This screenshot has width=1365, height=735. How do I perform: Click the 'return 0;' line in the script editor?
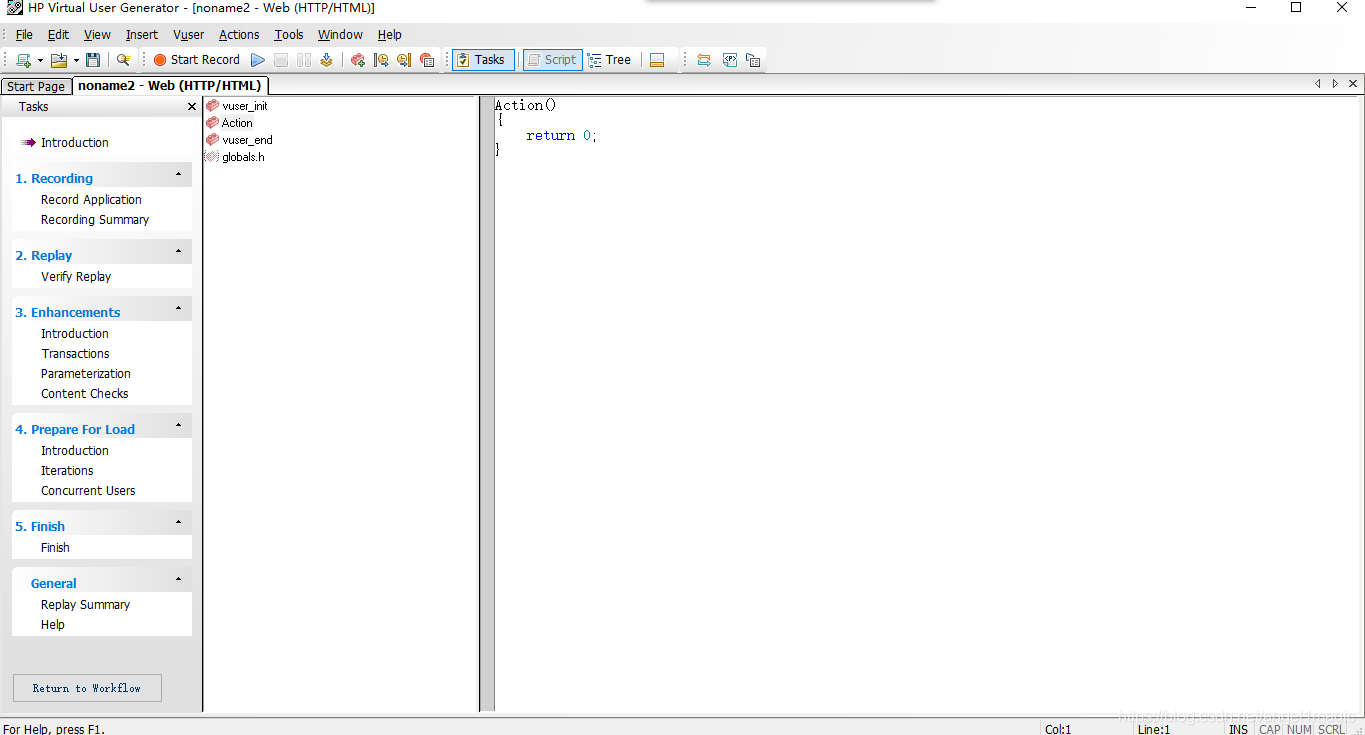pyautogui.click(x=561, y=136)
